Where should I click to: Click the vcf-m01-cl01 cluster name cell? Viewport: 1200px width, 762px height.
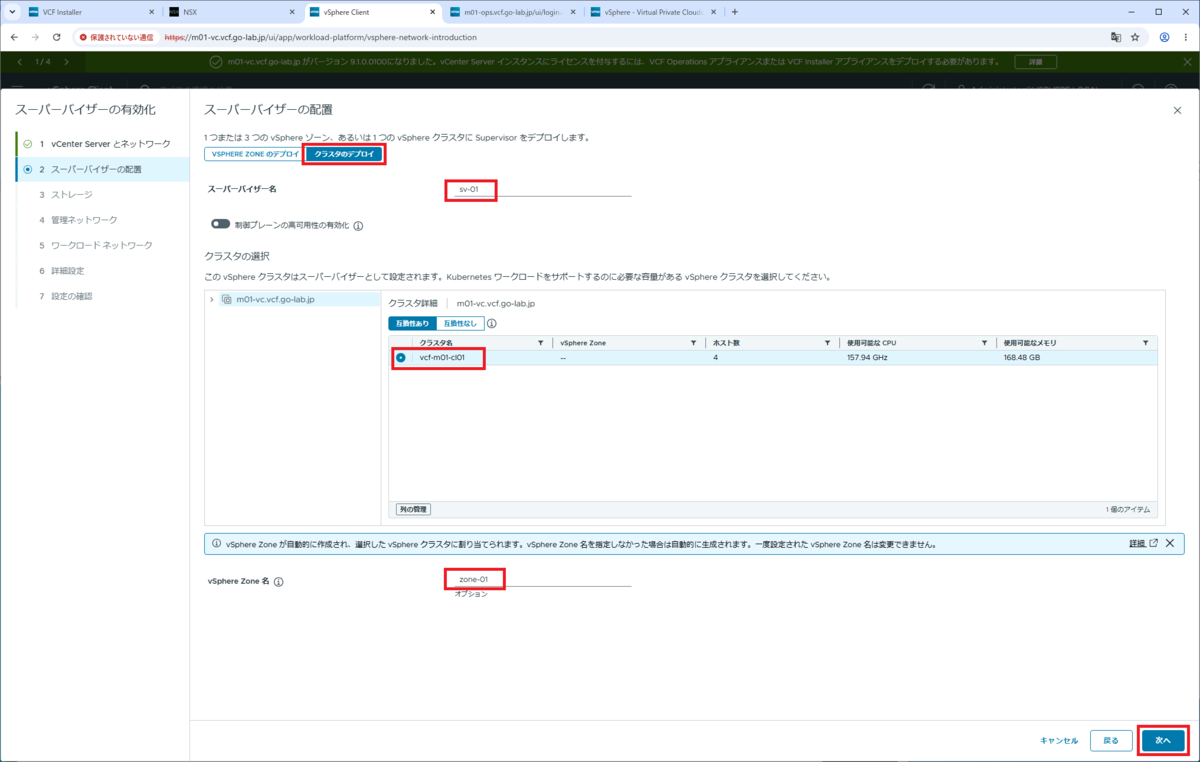(442, 357)
